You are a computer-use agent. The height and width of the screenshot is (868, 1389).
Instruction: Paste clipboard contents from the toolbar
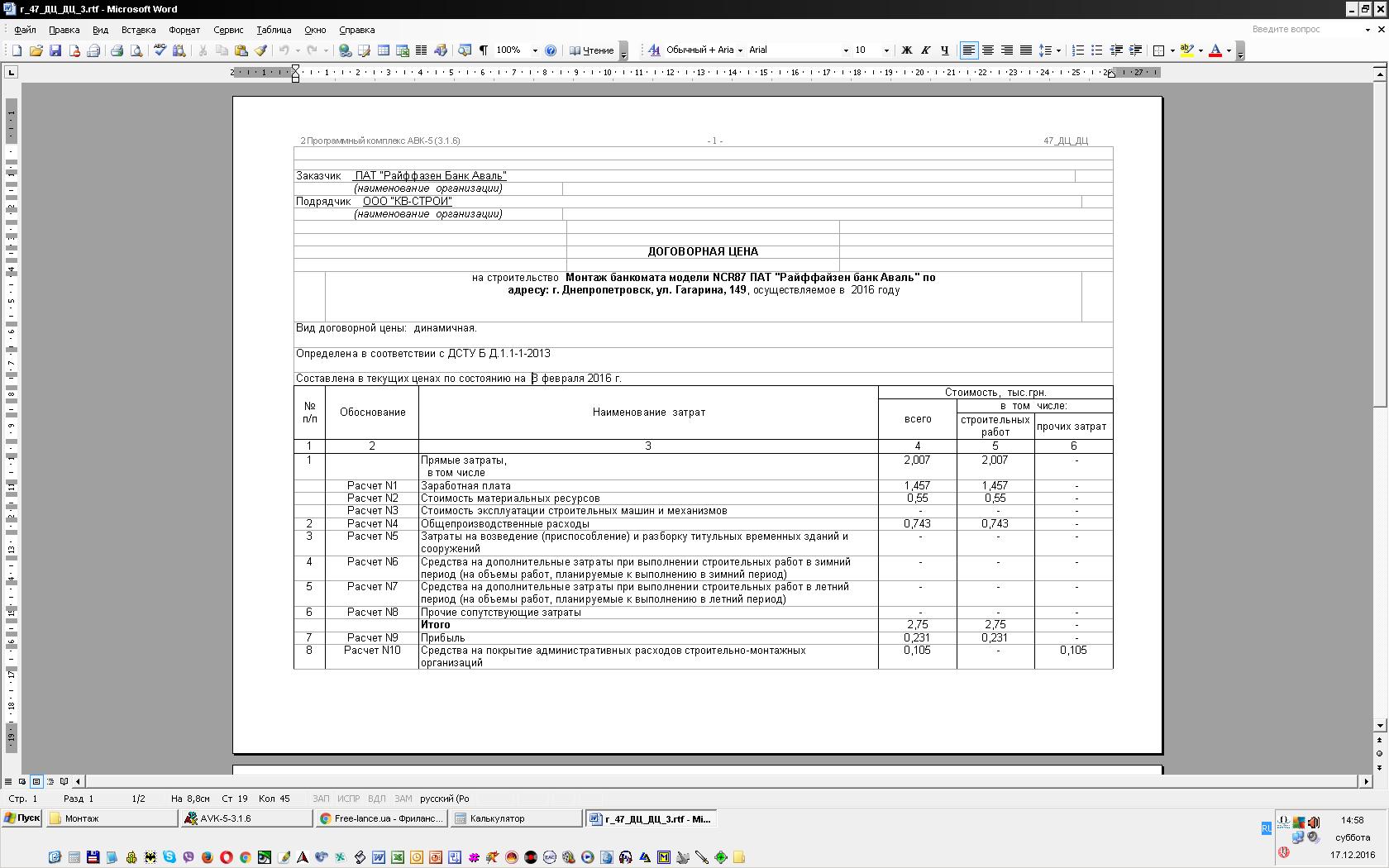tap(241, 50)
